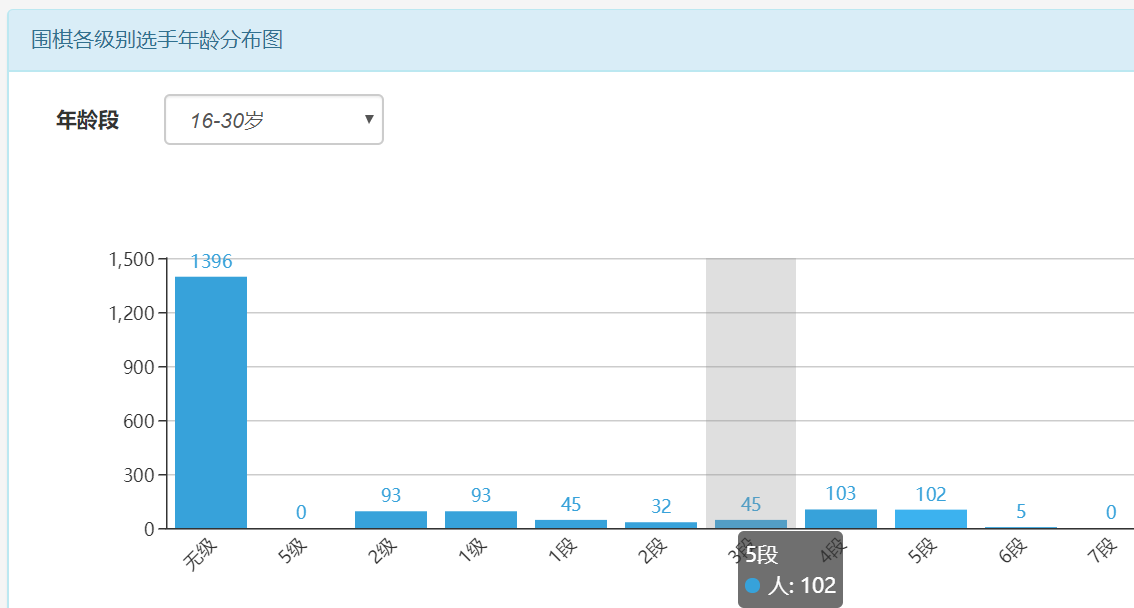1134x608 pixels.
Task: Click the 2段 bar showing 32
Action: [661, 524]
